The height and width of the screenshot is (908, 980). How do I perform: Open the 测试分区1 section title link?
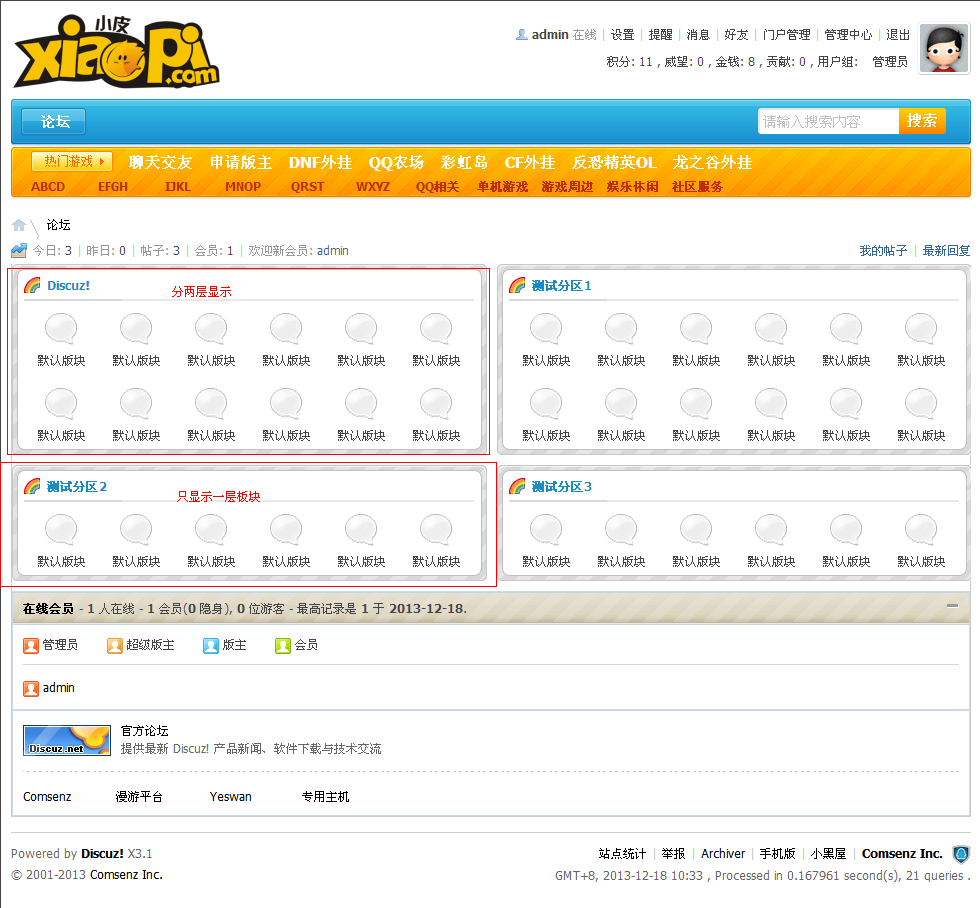pos(561,285)
